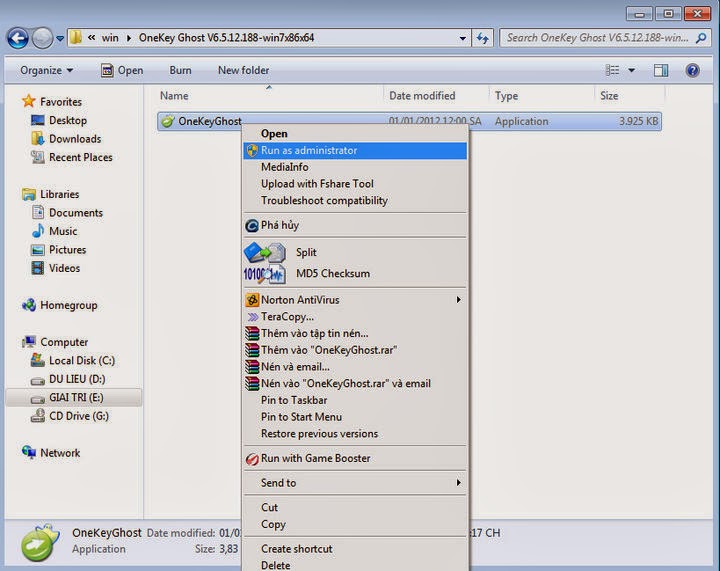Image resolution: width=720 pixels, height=571 pixels.
Task: Click the Forward navigation arrow
Action: (43, 38)
